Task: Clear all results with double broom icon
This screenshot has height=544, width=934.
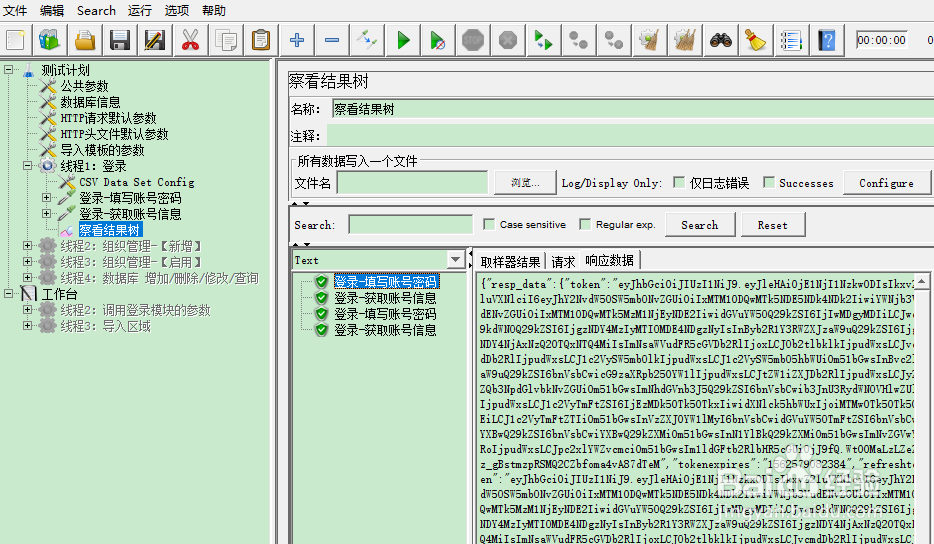Action: pos(685,41)
